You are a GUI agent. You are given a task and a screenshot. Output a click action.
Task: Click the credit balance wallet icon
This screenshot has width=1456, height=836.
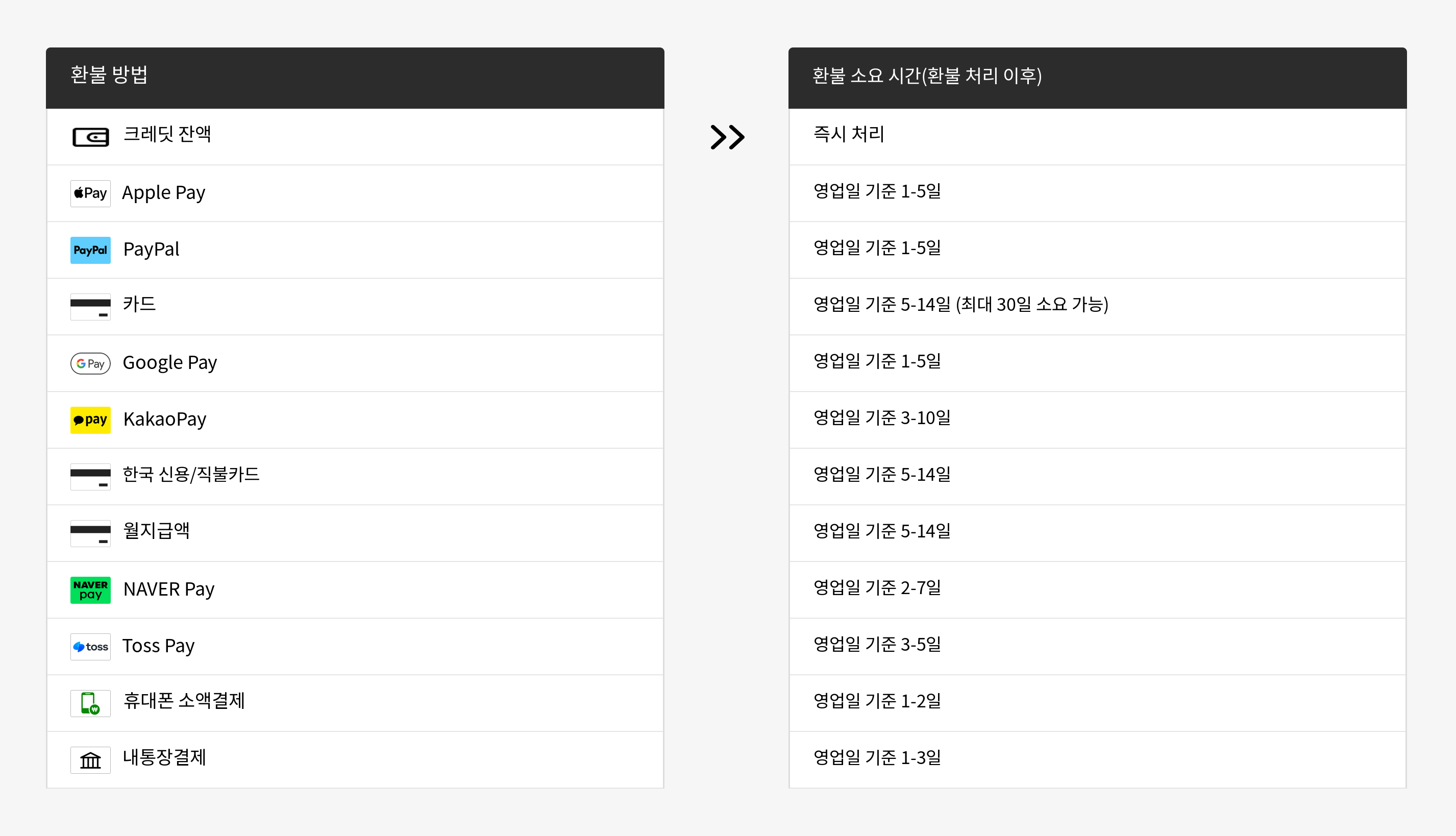[90, 137]
